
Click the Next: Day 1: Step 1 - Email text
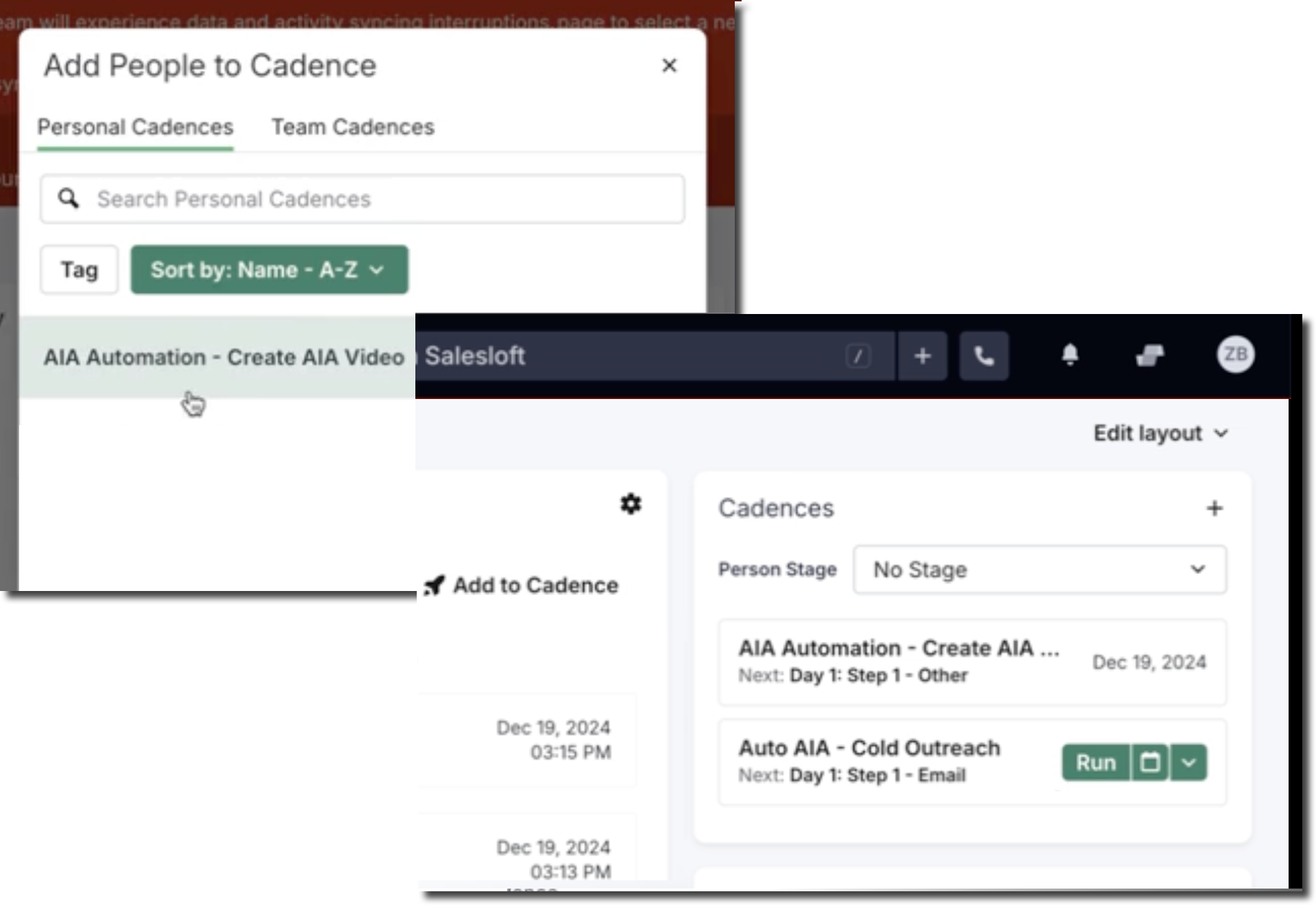(852, 775)
